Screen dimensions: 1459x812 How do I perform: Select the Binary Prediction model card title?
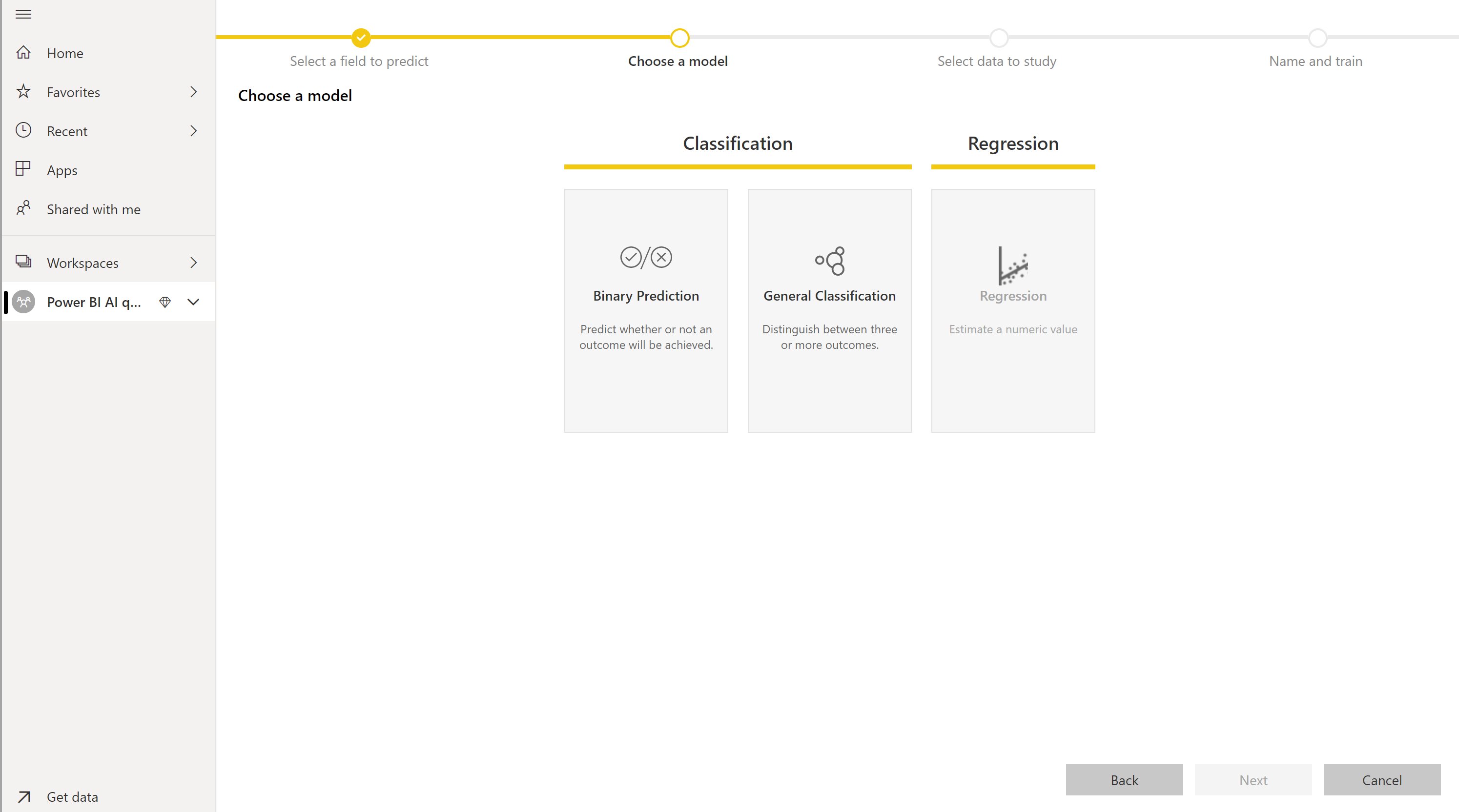point(646,296)
